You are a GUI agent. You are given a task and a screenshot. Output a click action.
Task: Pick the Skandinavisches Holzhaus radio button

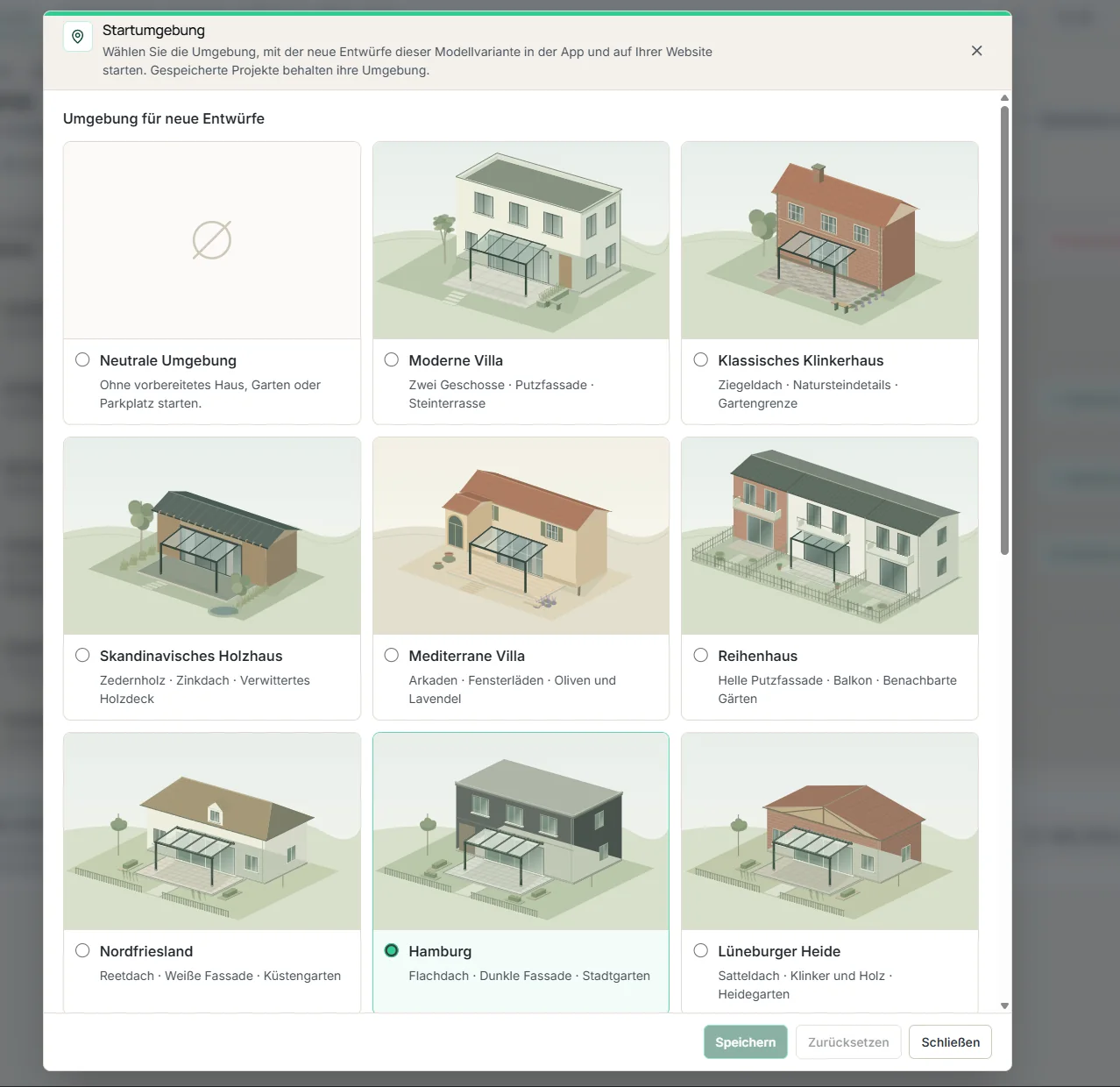click(82, 655)
